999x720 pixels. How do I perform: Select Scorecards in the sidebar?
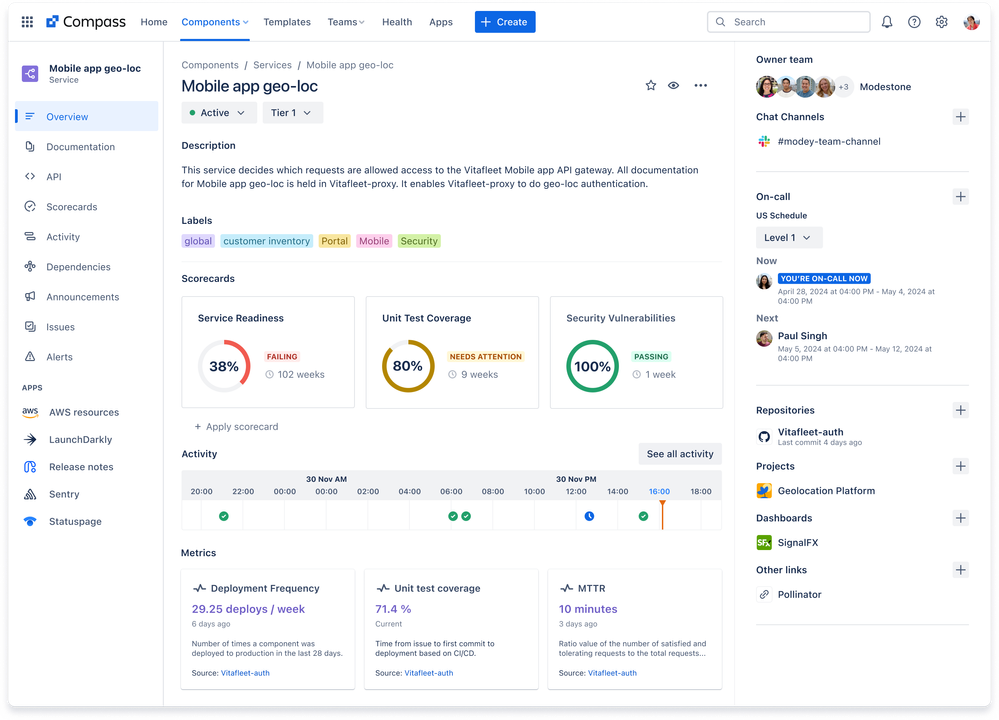pos(87,206)
